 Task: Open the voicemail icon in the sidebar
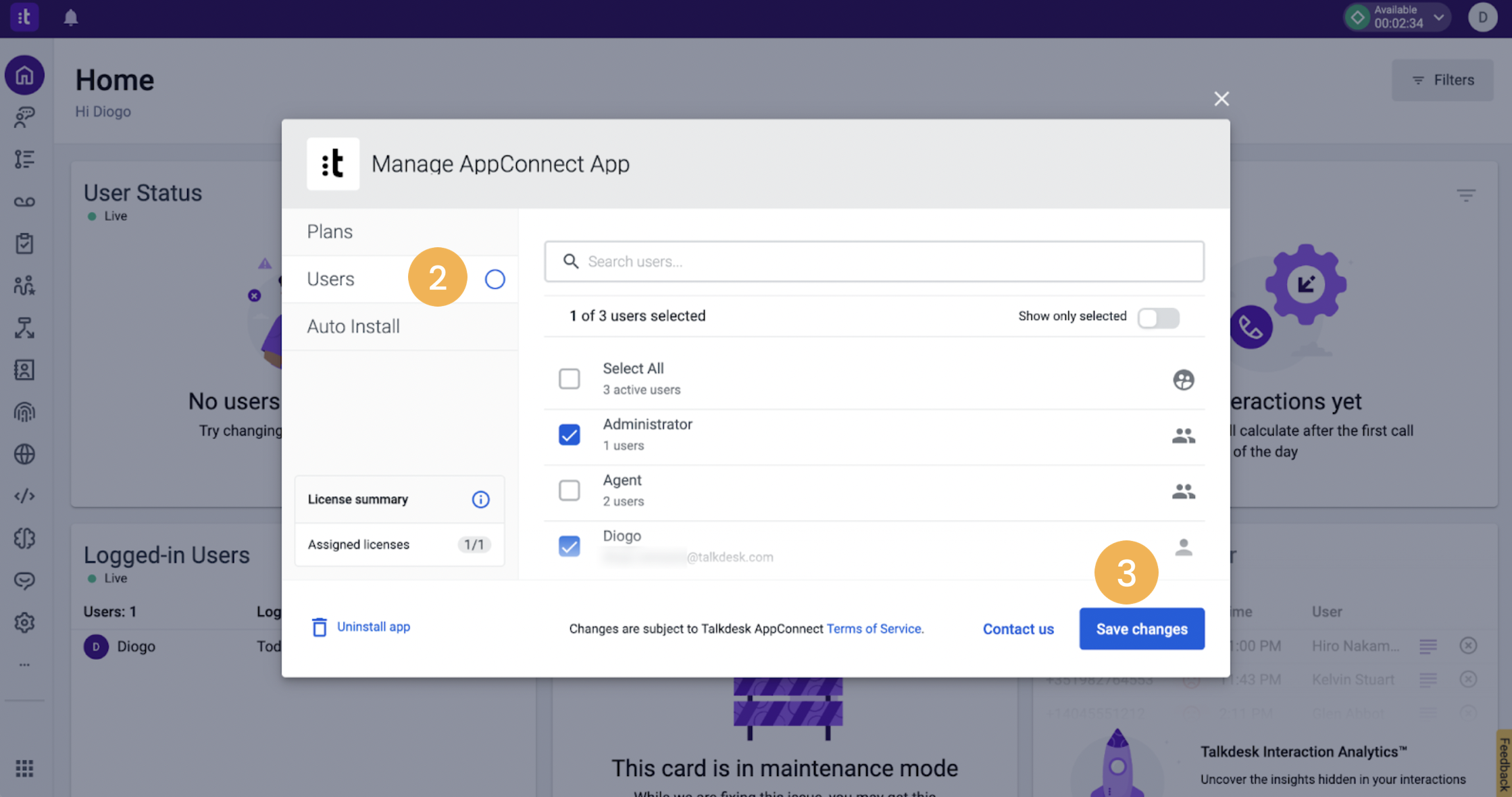coord(24,201)
